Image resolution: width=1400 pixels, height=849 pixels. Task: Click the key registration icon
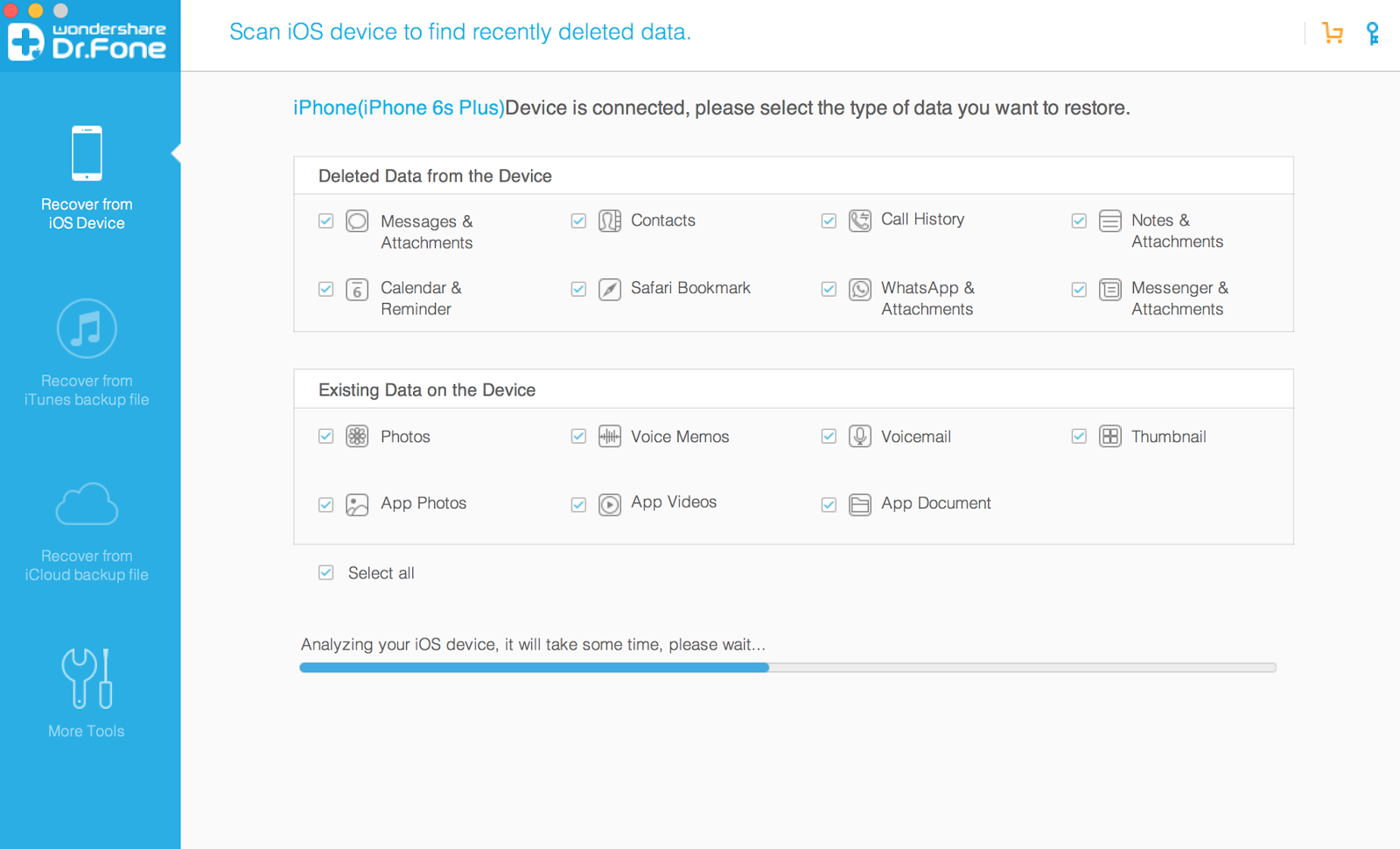tap(1373, 33)
